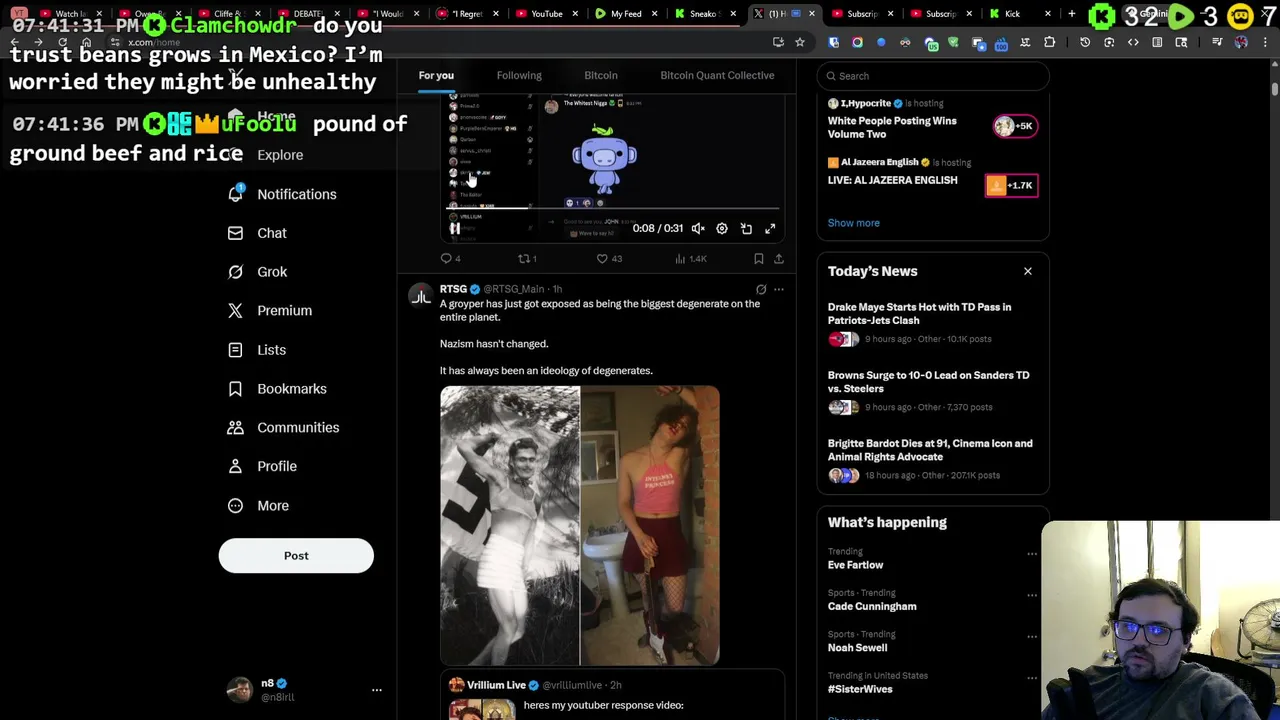Close the Today's News panel

click(x=1027, y=271)
